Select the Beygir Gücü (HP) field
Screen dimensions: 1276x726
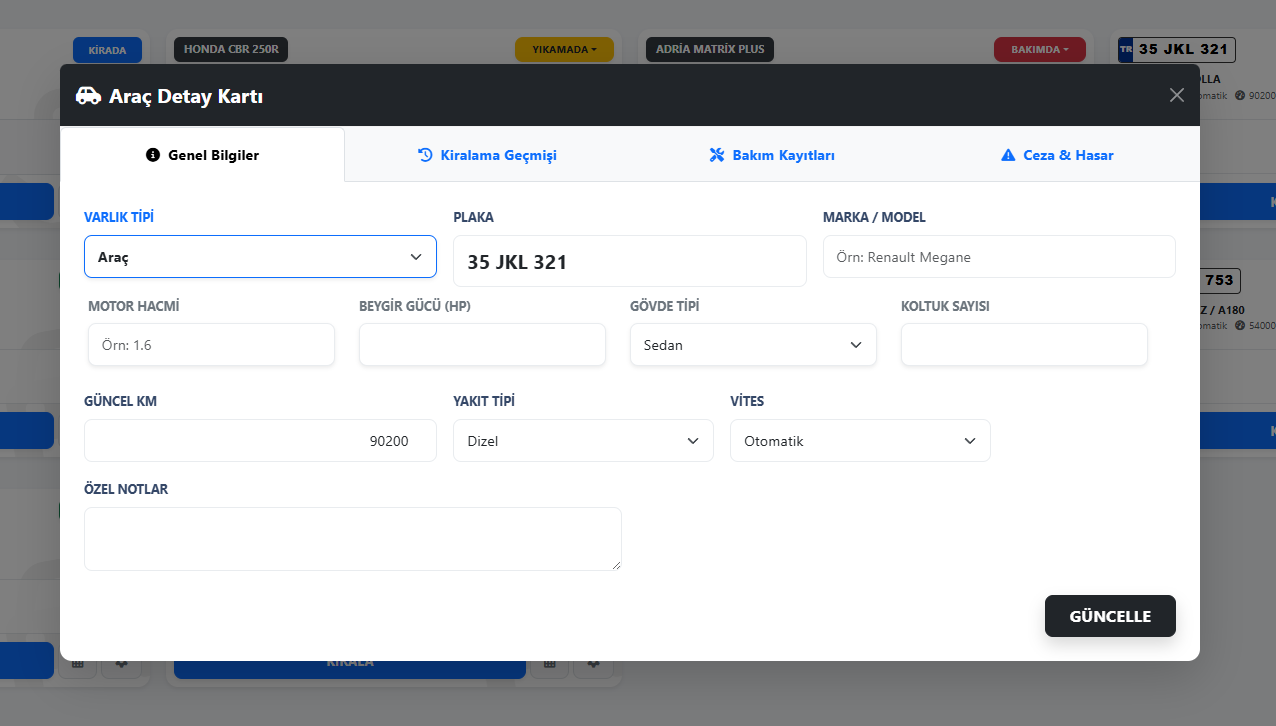(482, 345)
